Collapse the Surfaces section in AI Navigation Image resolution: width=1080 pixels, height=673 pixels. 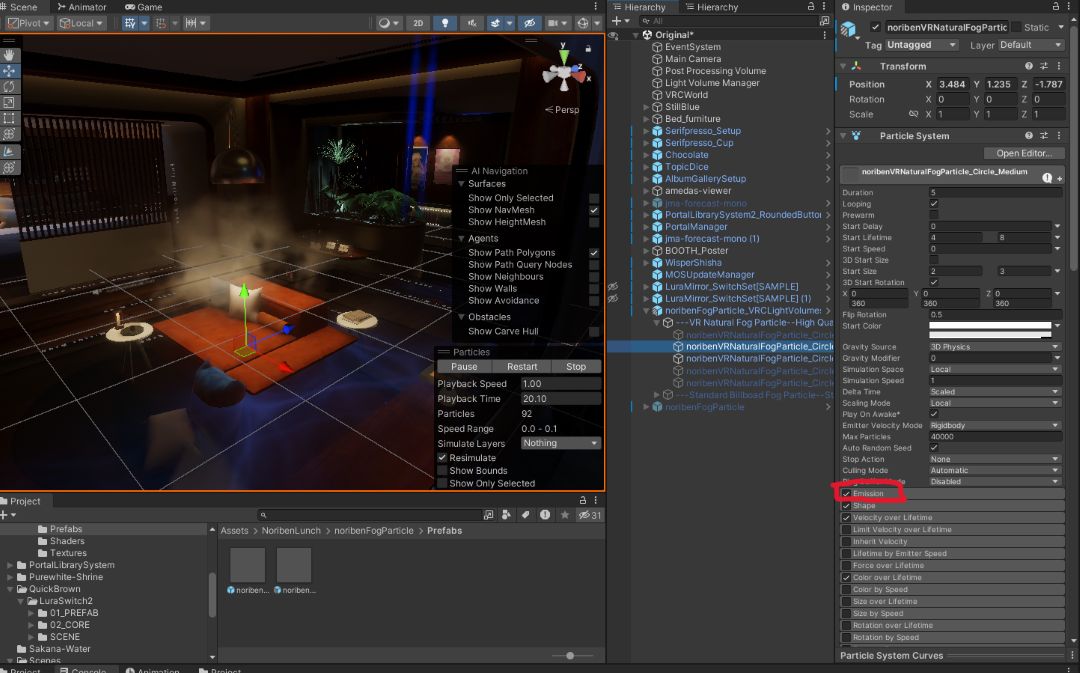pyautogui.click(x=461, y=184)
